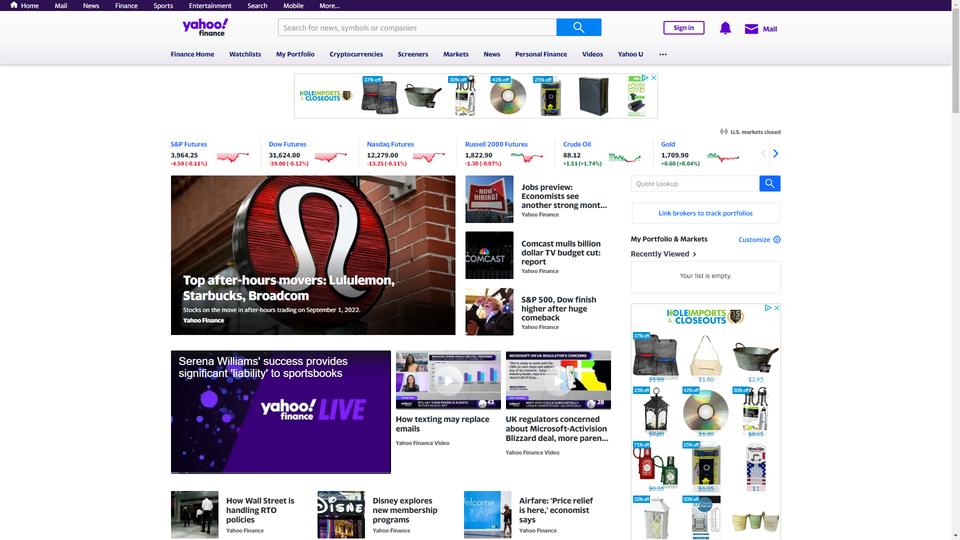Open Personal Finance menu item

[x=541, y=54]
